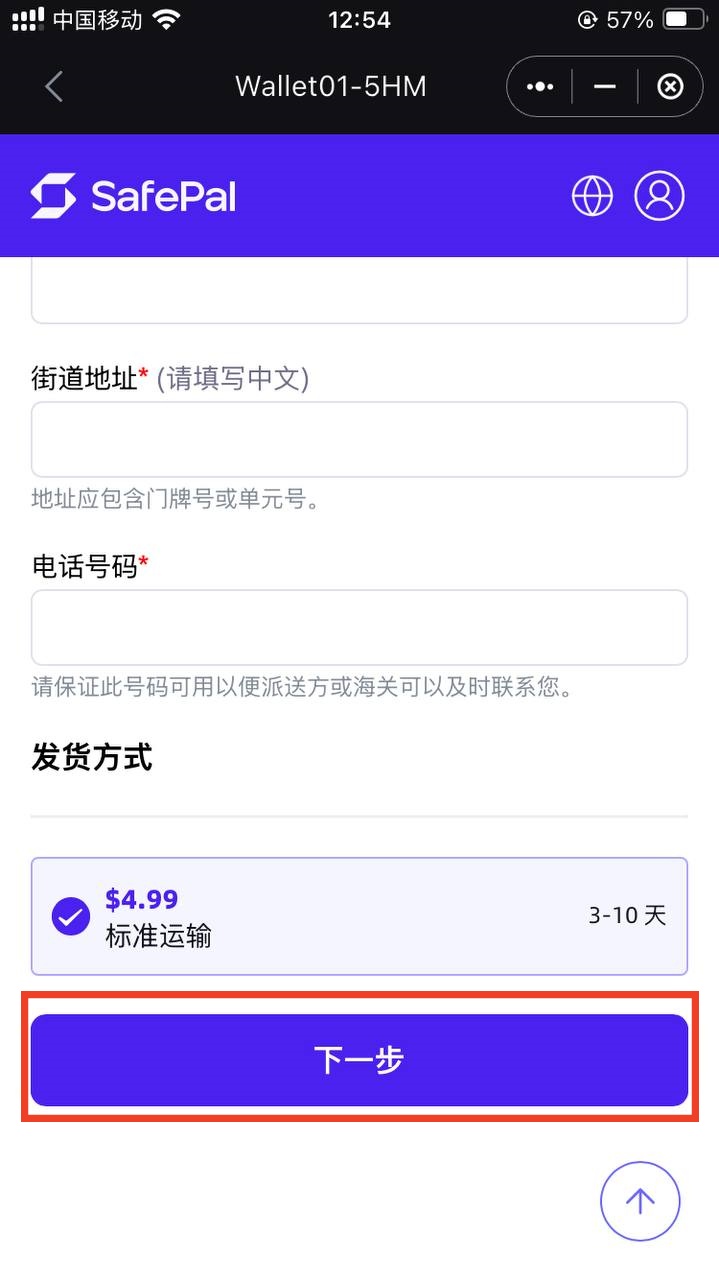The width and height of the screenshot is (719, 1280).
Task: Open the globe language selector
Action: 592,196
